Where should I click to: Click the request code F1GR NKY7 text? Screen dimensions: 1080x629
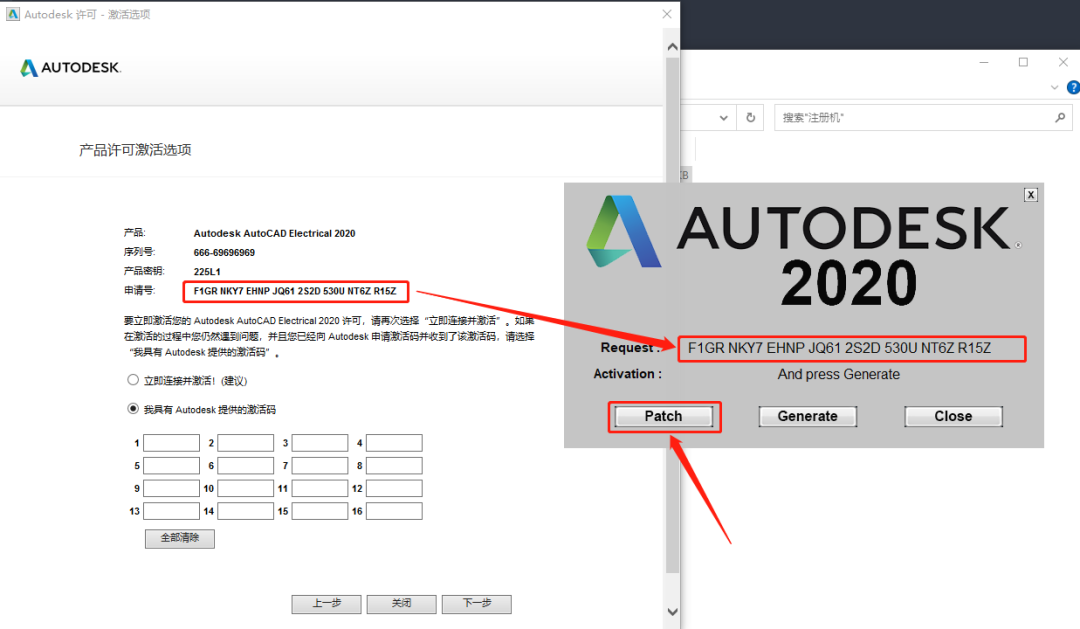tap(295, 291)
